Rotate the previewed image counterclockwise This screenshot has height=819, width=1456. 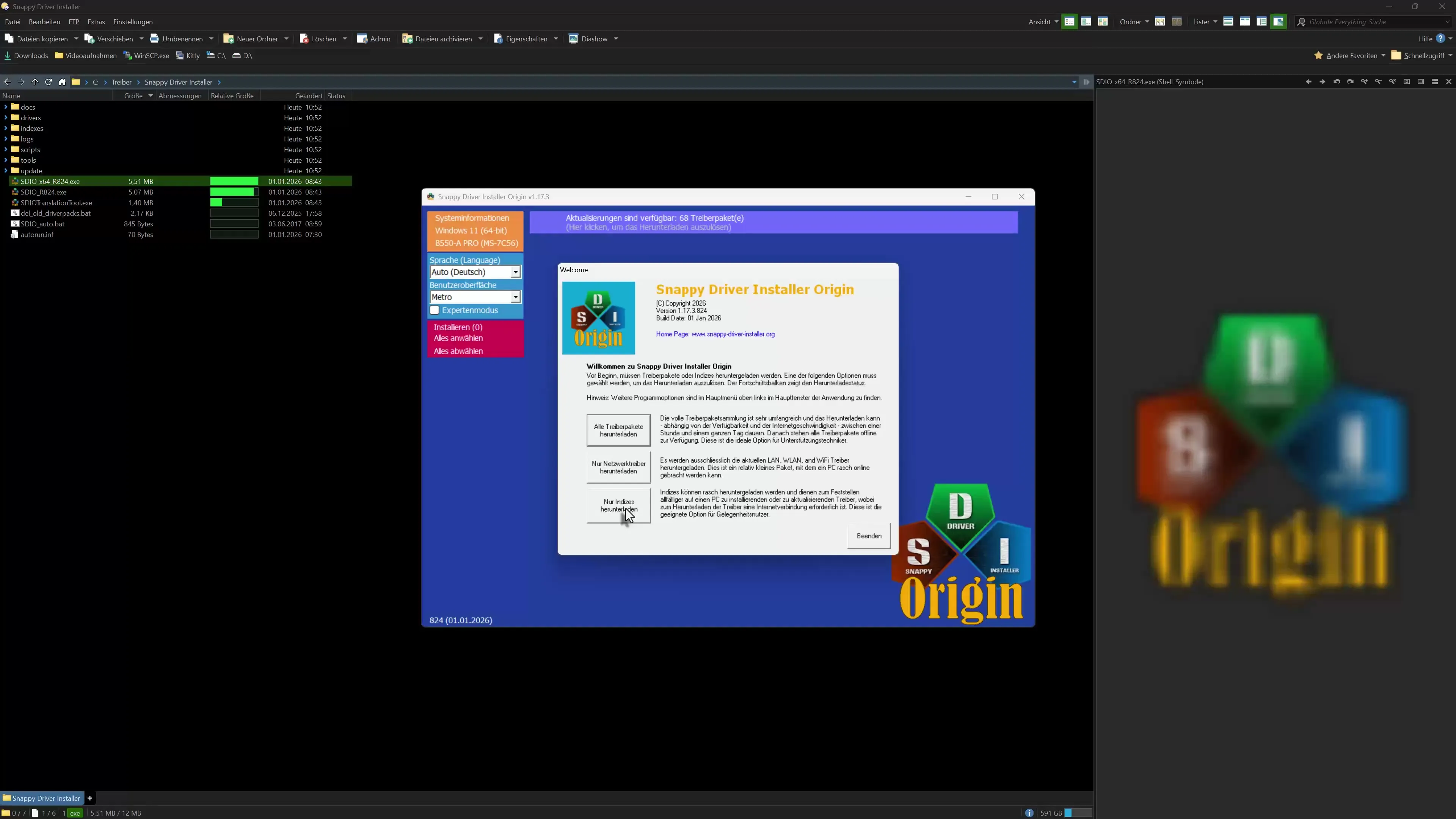pos(1337,82)
